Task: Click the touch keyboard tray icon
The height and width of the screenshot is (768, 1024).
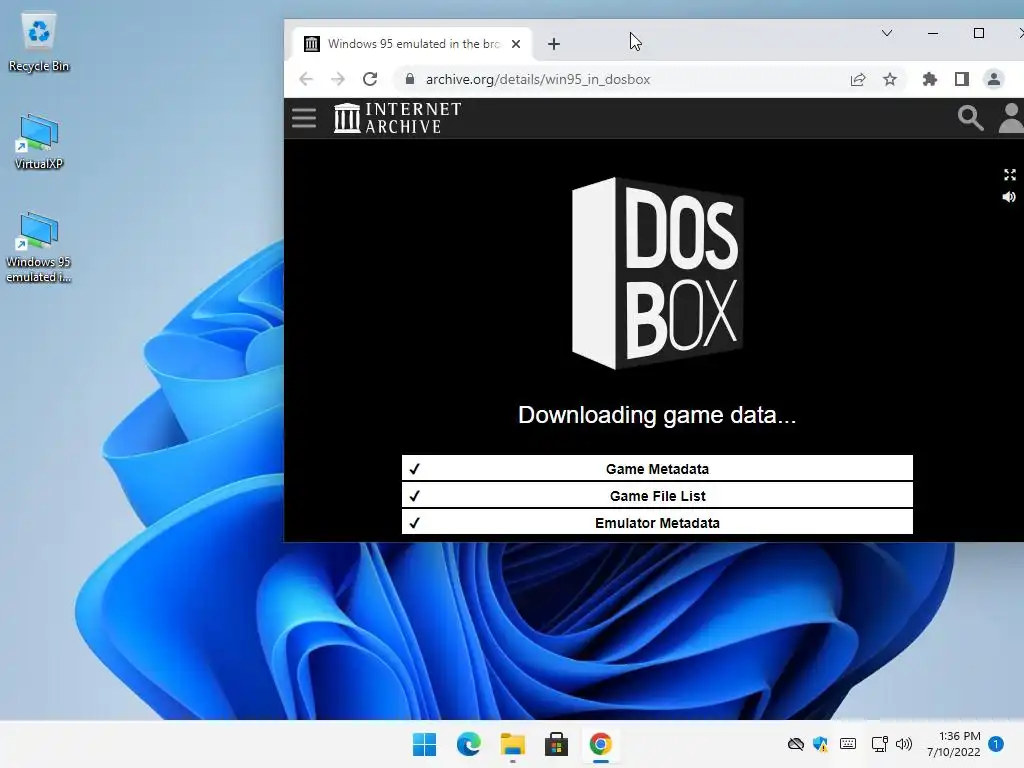Action: click(x=848, y=744)
